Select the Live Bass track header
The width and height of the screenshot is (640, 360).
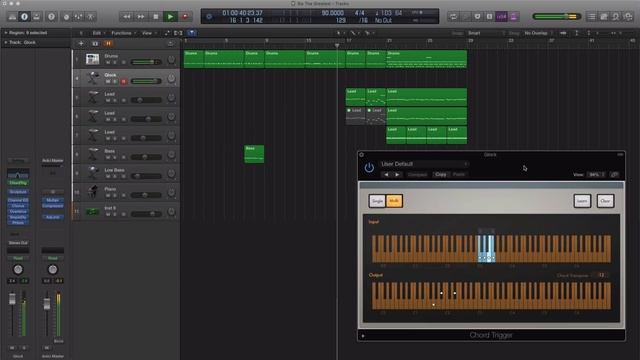tap(126, 173)
